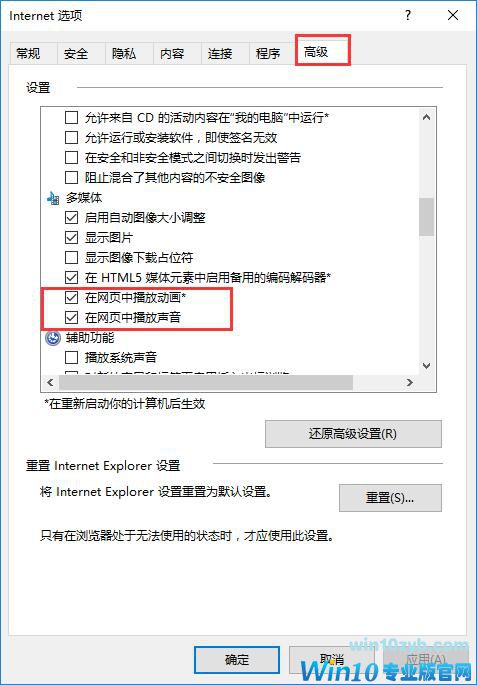The width and height of the screenshot is (477, 685).
Task: Click the settings list scroll up arrow
Action: (x=427, y=118)
